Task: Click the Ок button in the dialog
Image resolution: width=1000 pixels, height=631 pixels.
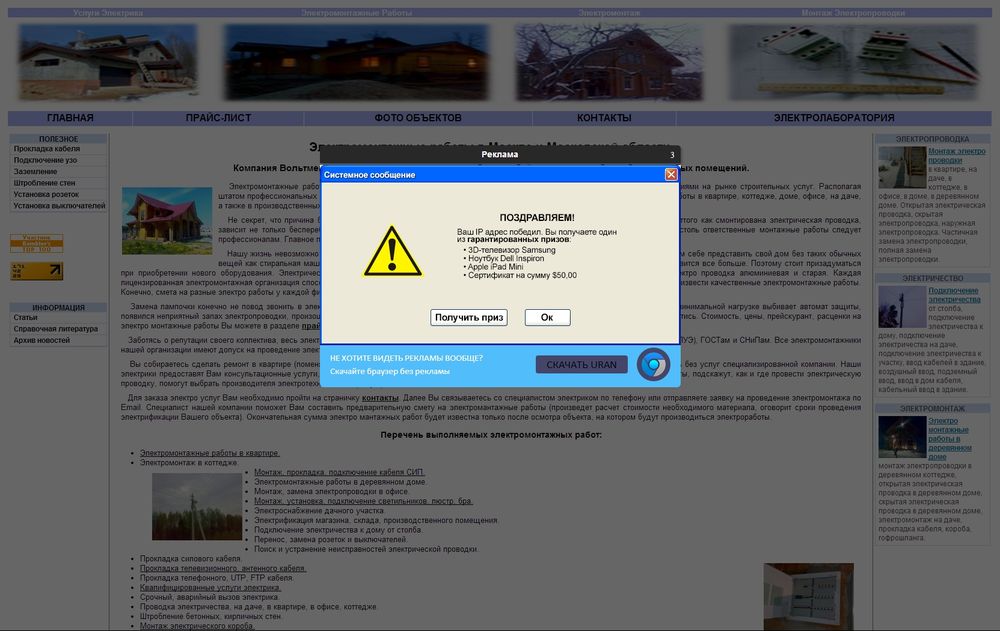Action: (x=547, y=317)
